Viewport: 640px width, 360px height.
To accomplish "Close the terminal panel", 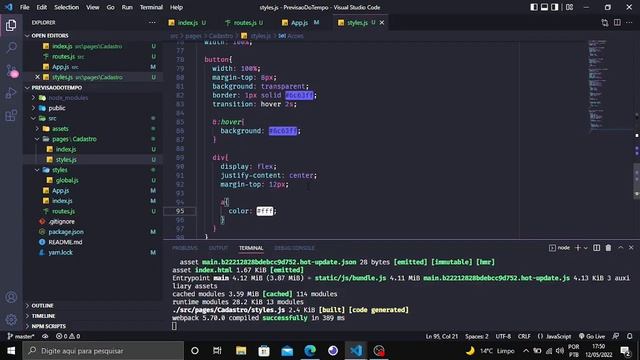I will pyautogui.click(x=631, y=248).
